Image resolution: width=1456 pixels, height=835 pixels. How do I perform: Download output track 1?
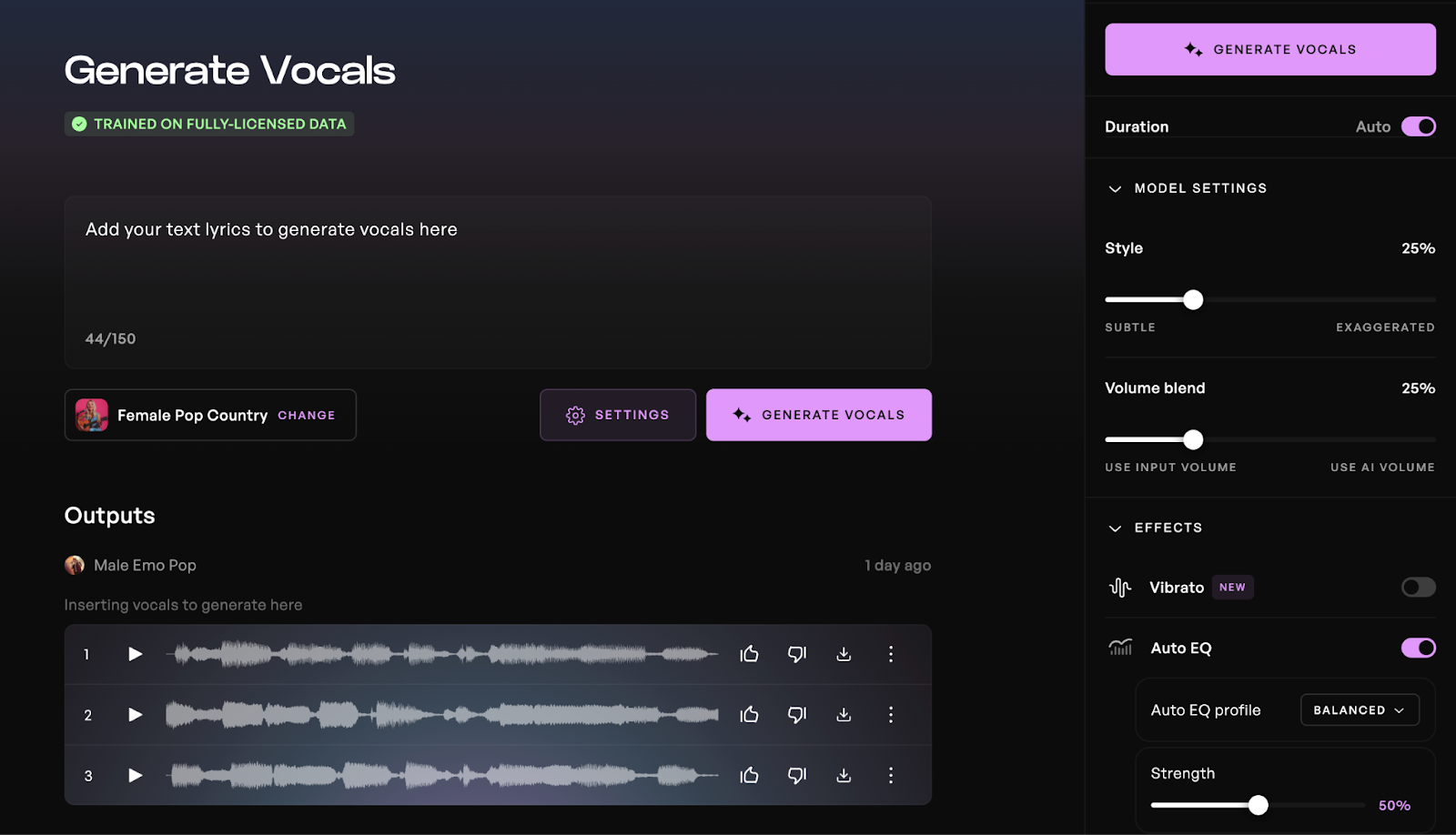point(844,654)
